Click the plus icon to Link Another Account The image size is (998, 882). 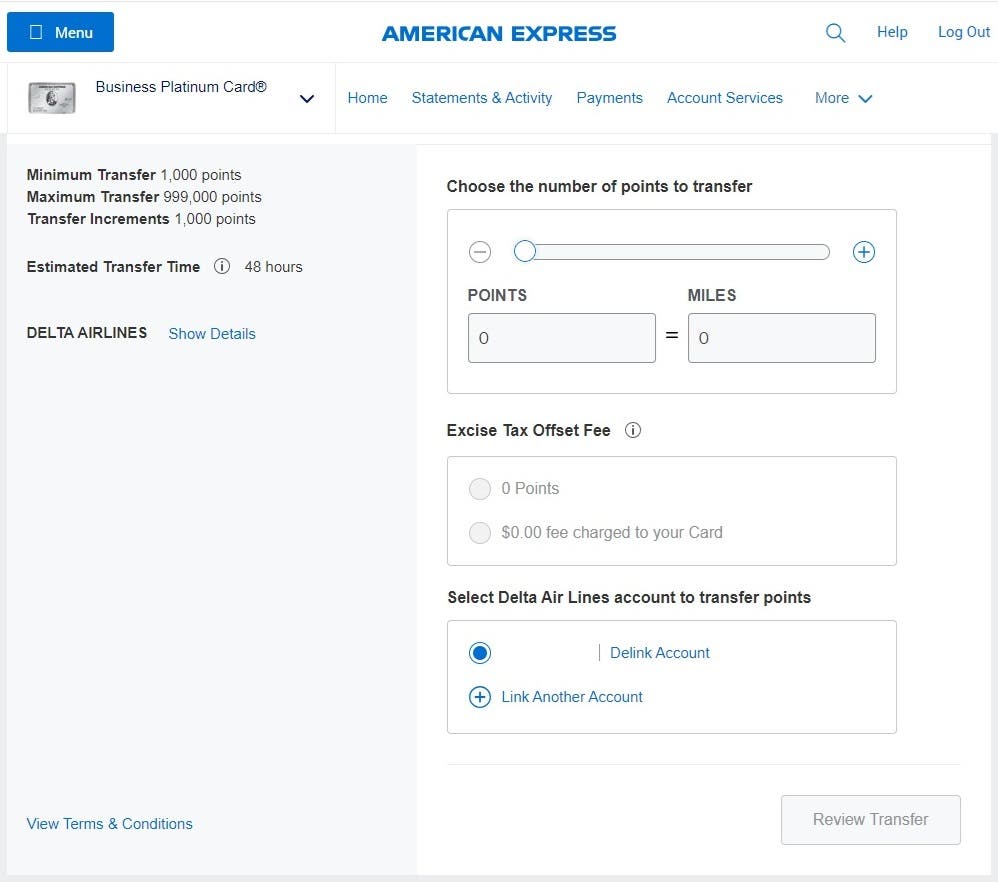coord(480,697)
